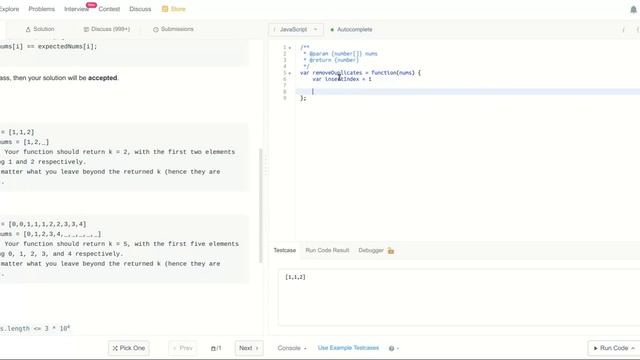640x360 pixels.
Task: Click the description panel vertical scrollbar
Action: 261,206
